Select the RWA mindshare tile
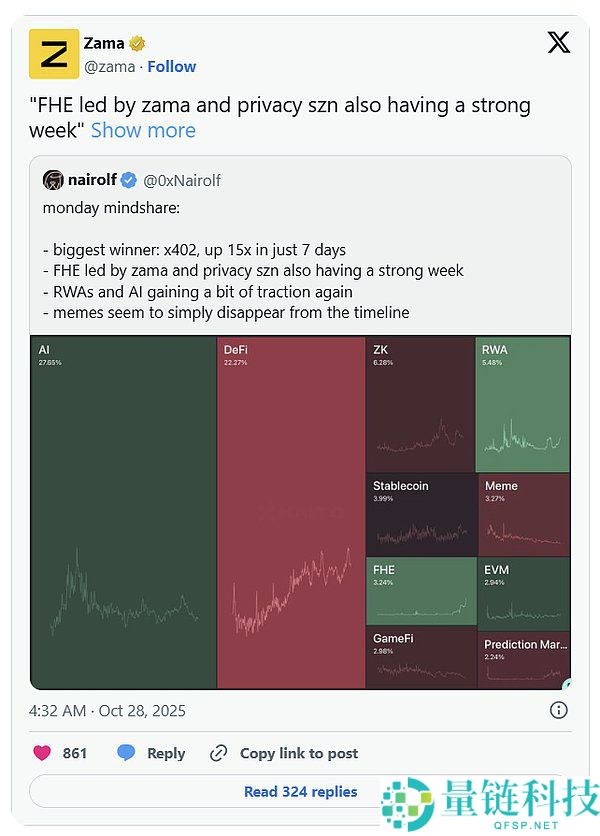 (x=524, y=404)
